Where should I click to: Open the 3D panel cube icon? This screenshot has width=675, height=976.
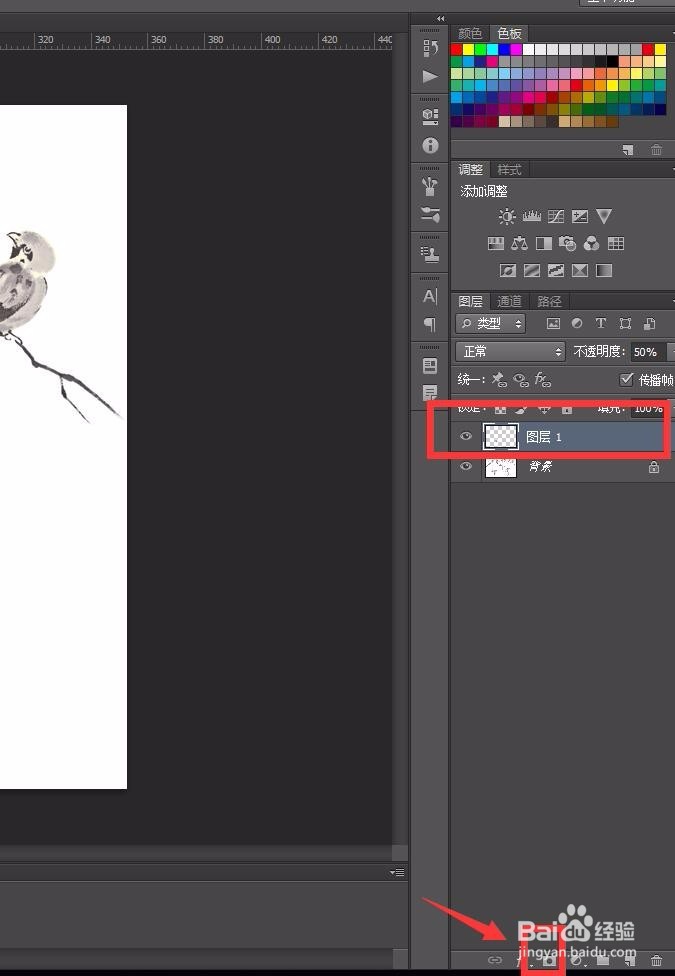click(430, 116)
